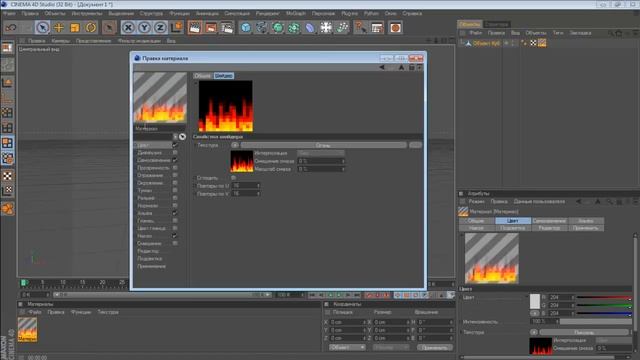Select the Move tool
640x360 pixels.
tap(59, 27)
